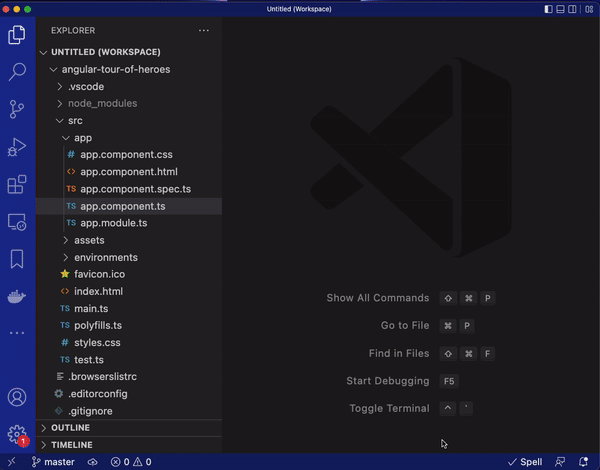Open the Extensions view
Image resolution: width=600 pixels, height=470 pixels.
(x=17, y=184)
